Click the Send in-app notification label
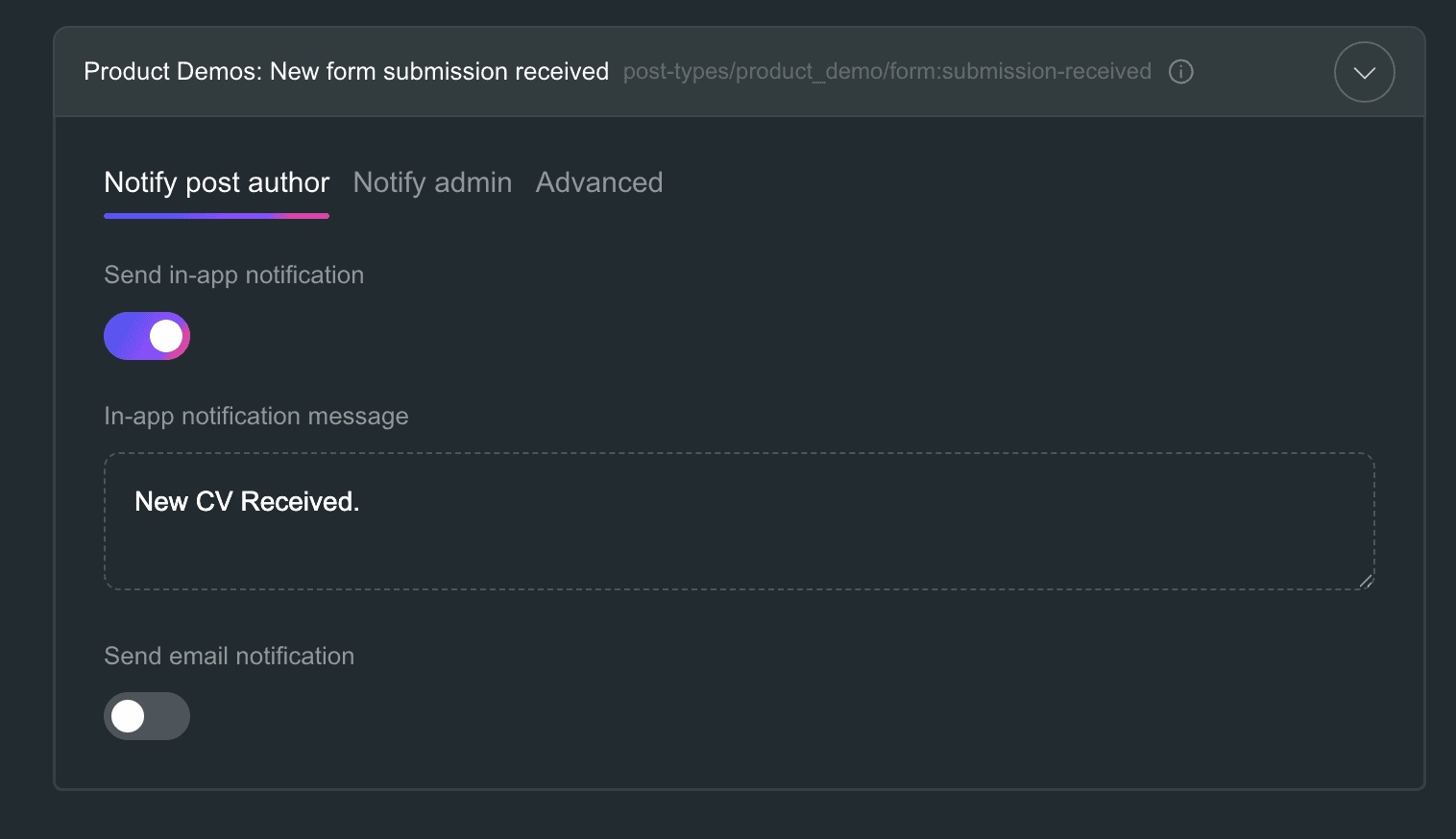The width and height of the screenshot is (1456, 839). point(233,276)
